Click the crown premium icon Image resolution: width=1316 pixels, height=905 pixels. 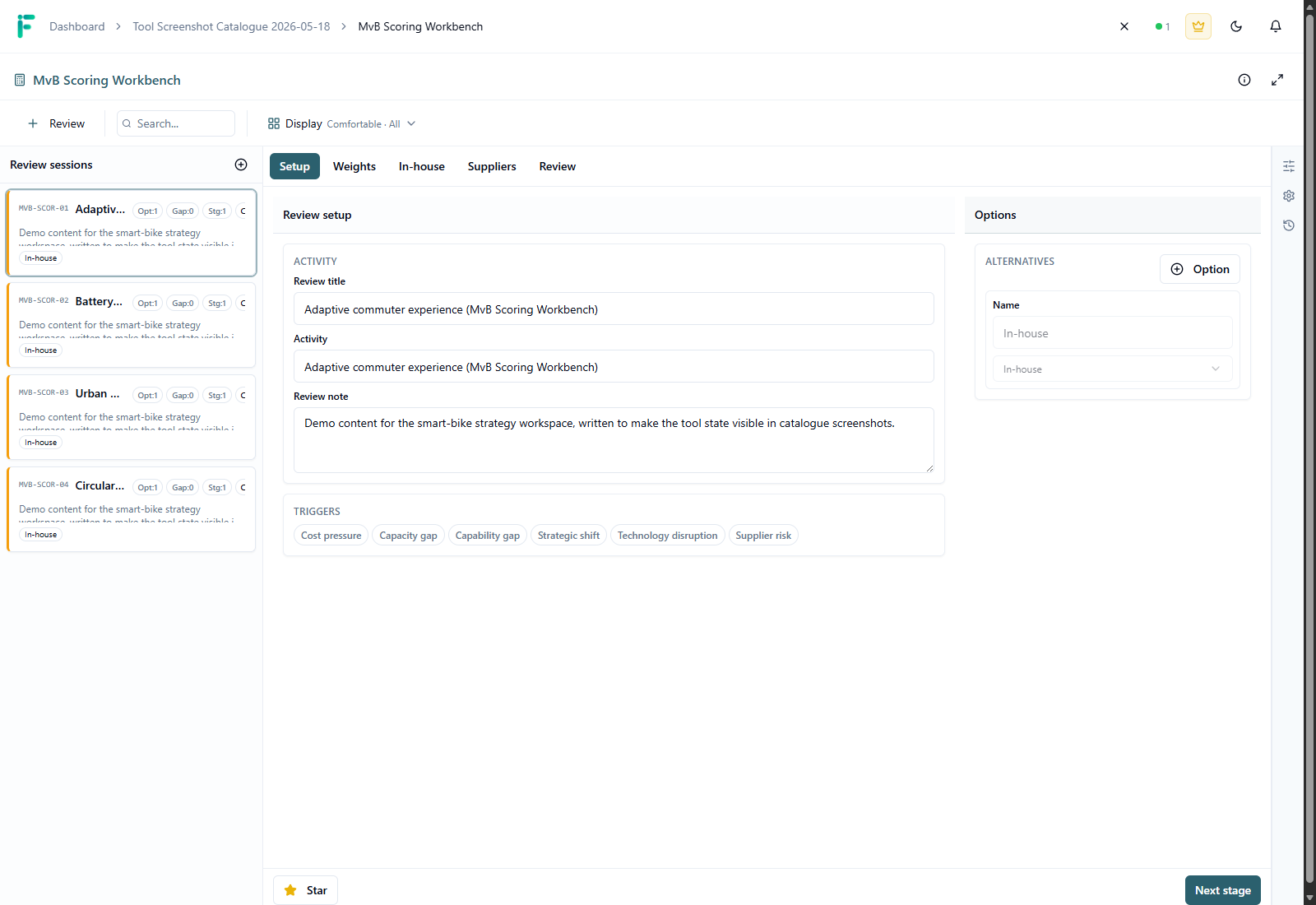coord(1198,26)
